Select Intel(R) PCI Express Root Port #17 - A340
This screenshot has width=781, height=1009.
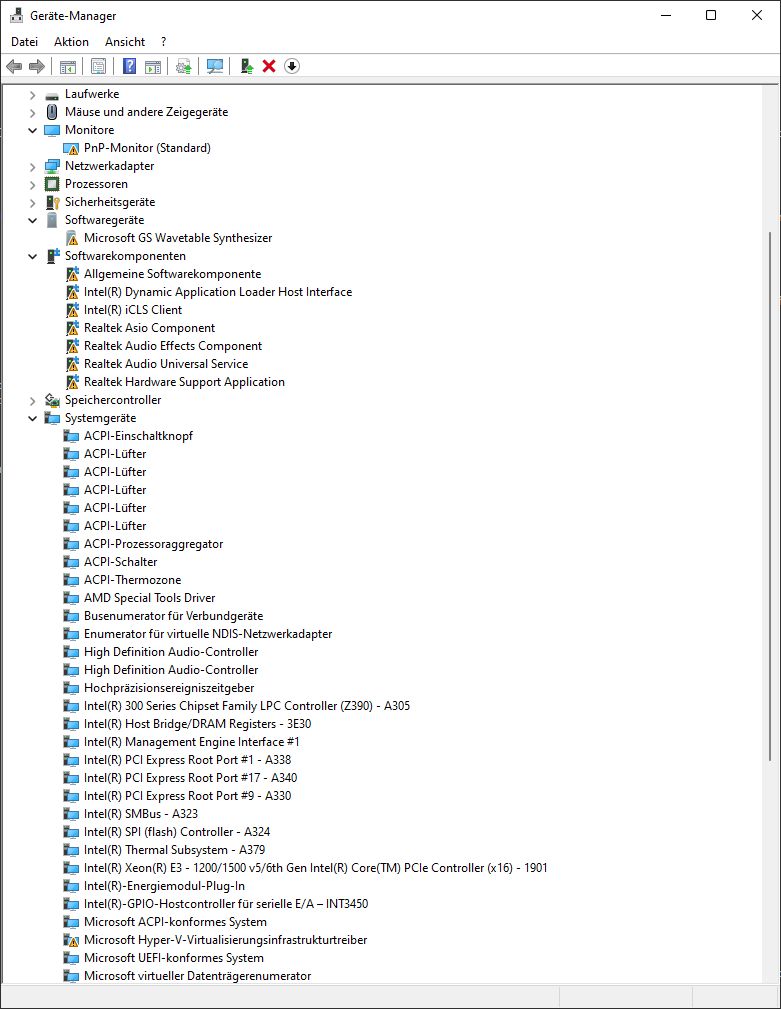[190, 779]
